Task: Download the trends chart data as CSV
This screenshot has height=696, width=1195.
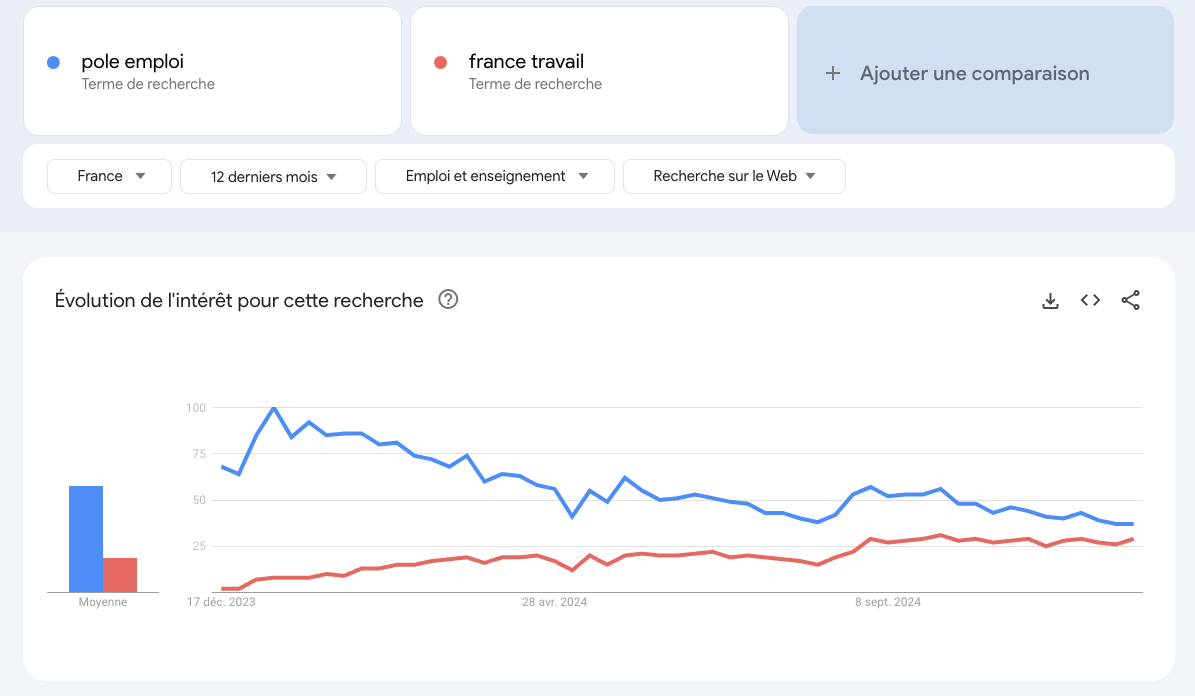Action: point(1050,300)
